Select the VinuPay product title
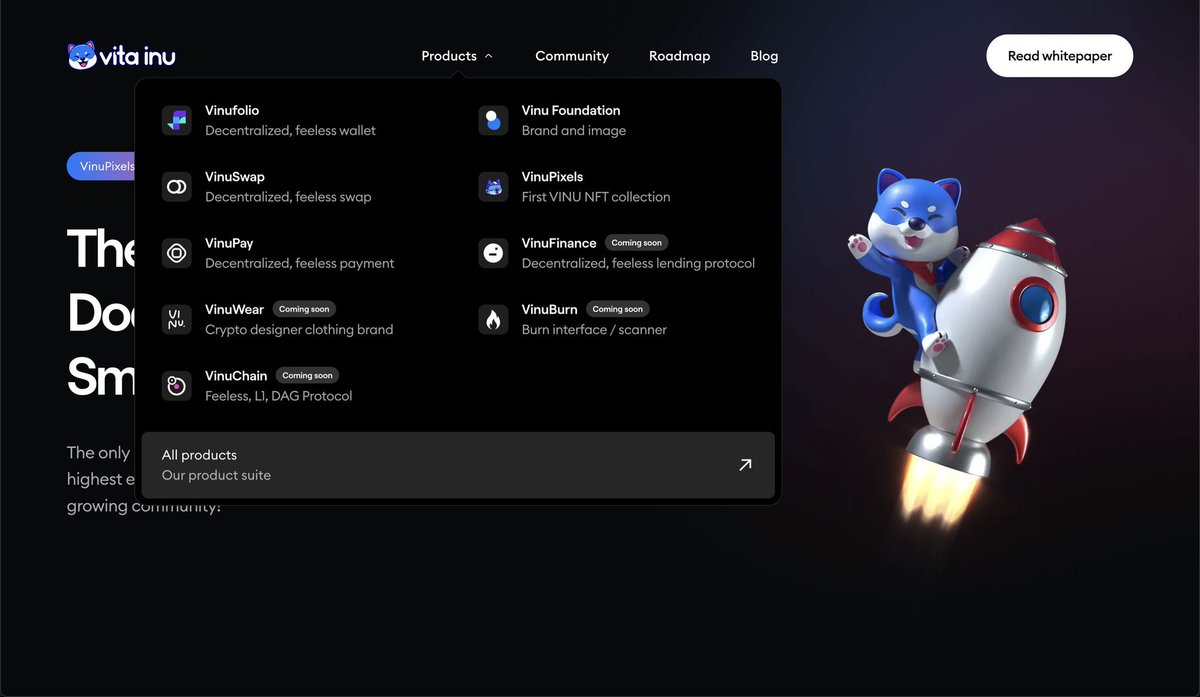Image resolution: width=1200 pixels, height=697 pixels. (x=231, y=243)
